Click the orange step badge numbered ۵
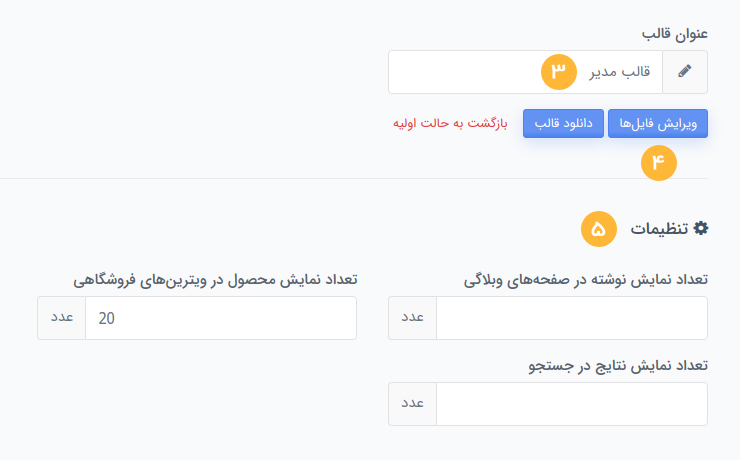This screenshot has height=460, width=740. [x=599, y=229]
